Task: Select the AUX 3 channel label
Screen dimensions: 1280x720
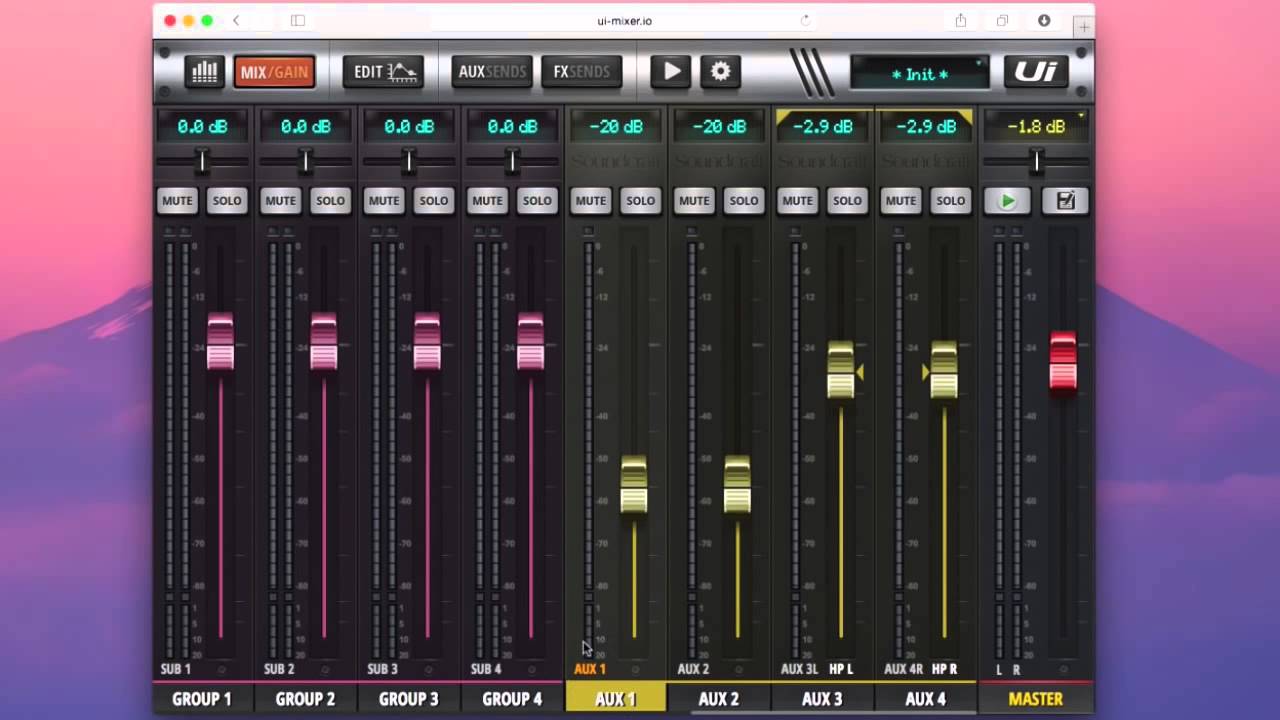Action: click(x=822, y=699)
